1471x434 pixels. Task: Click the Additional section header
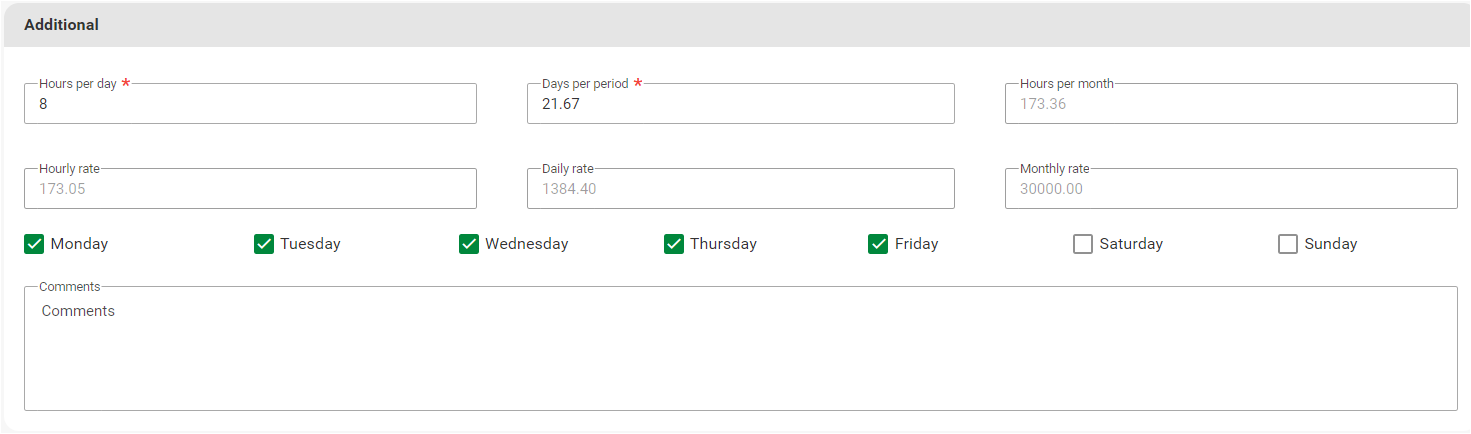pyautogui.click(x=62, y=25)
